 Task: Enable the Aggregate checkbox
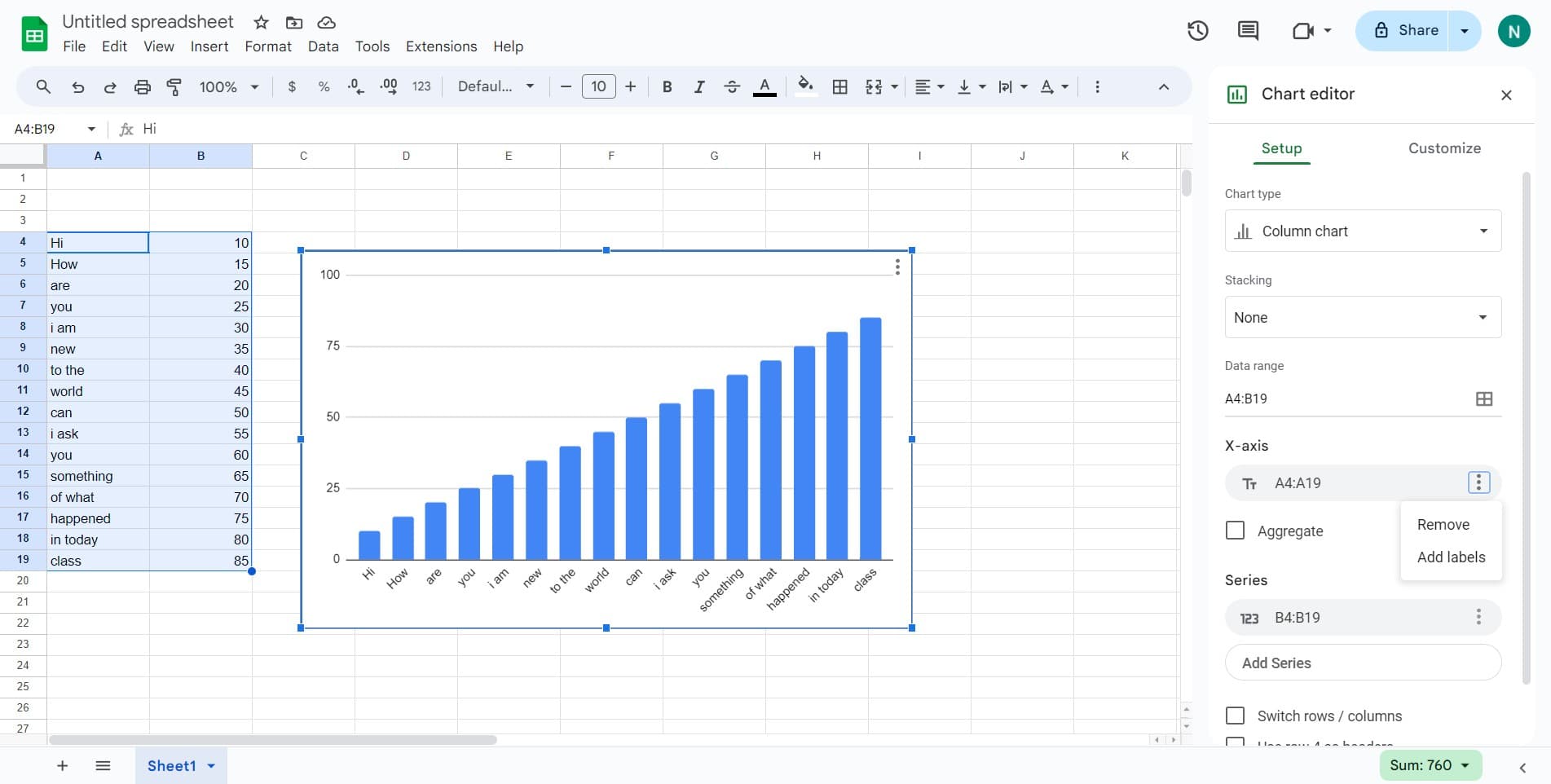pyautogui.click(x=1235, y=531)
